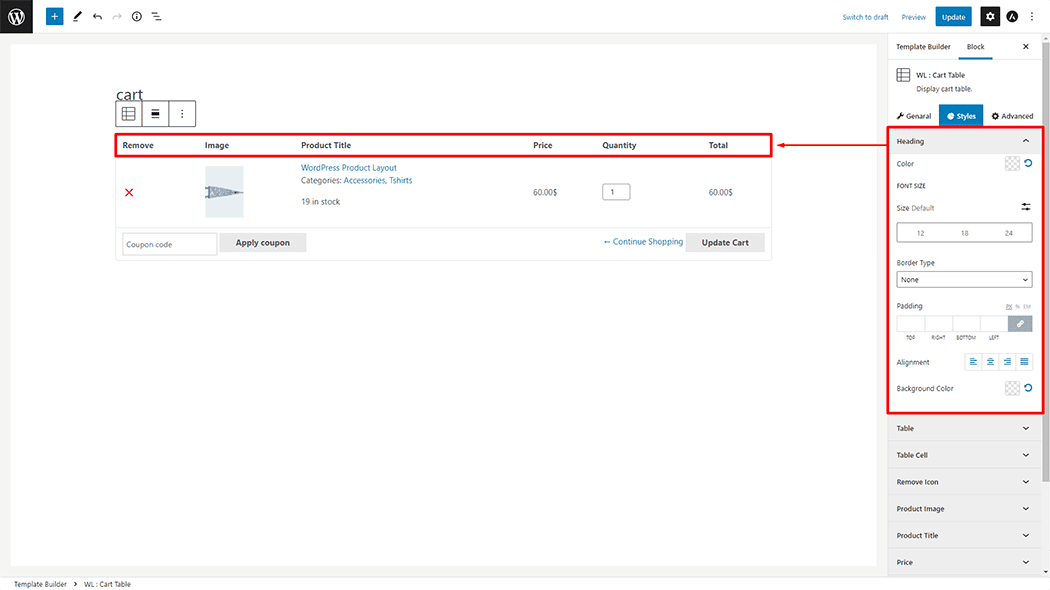Toggle linked padding values button
Viewport: 1050px width, 590px height.
1020,323
